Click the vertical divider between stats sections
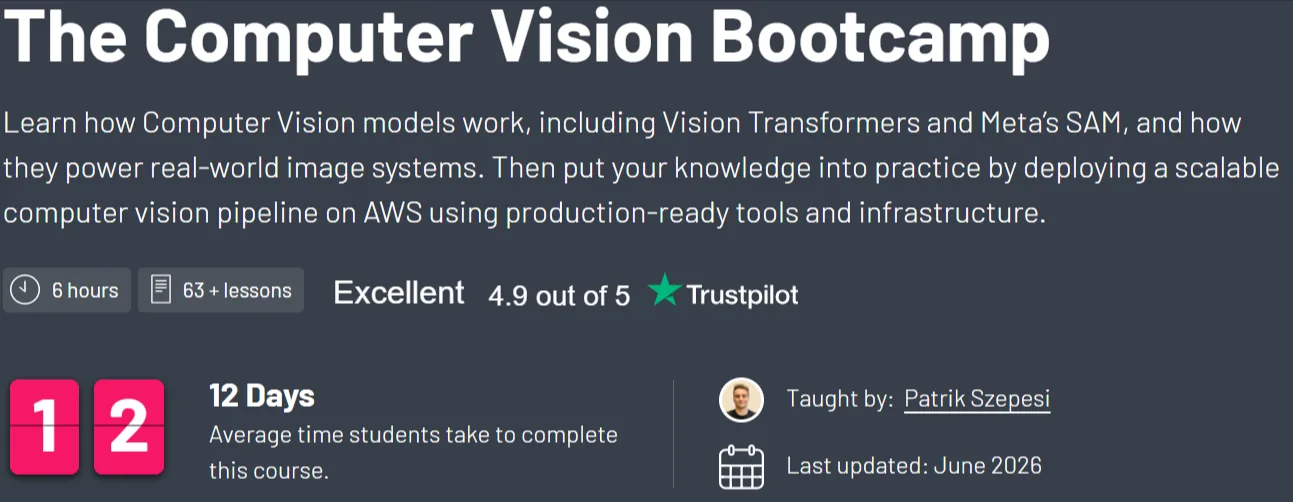Image resolution: width=1293 pixels, height=502 pixels. tap(673, 433)
